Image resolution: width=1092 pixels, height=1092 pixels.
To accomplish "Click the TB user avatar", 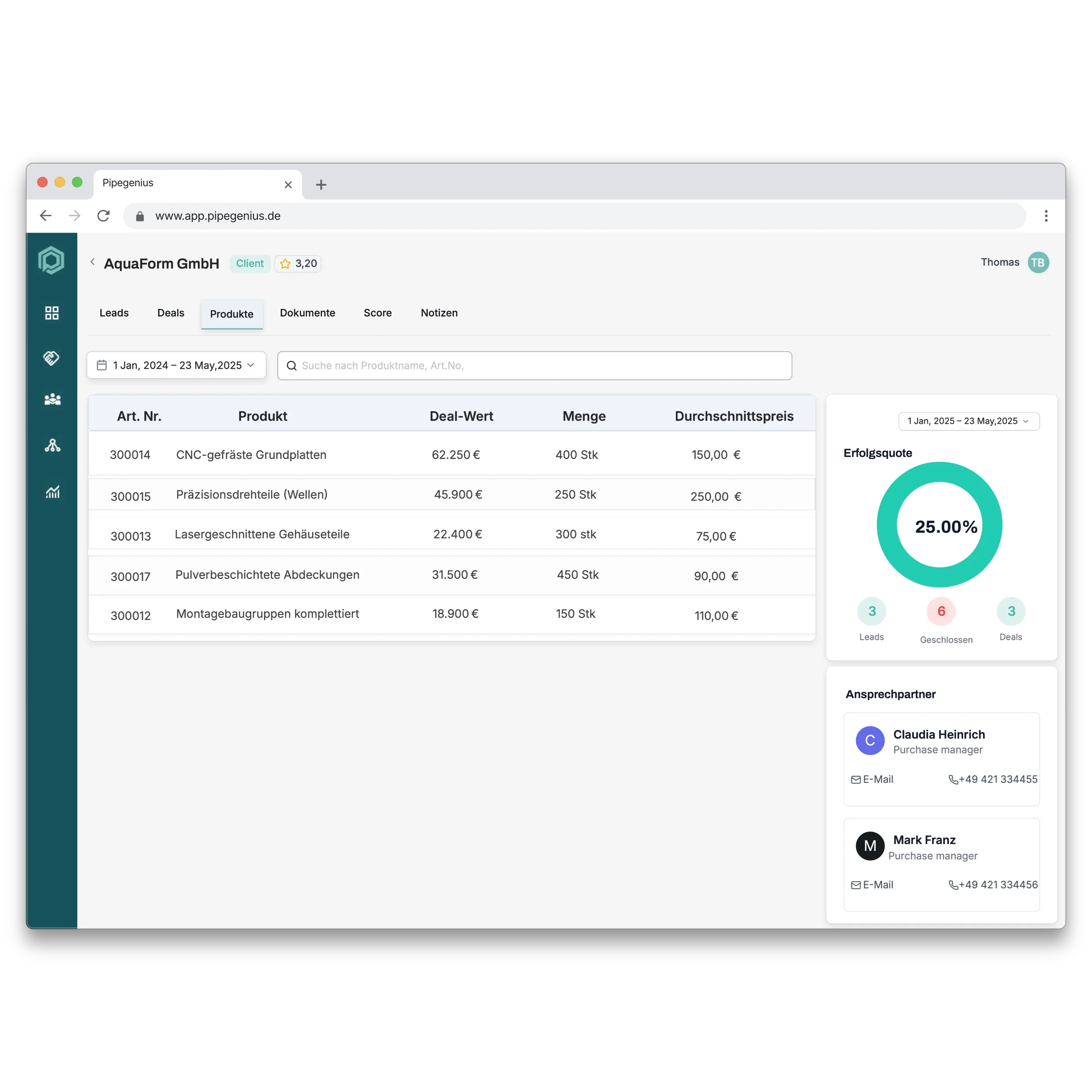I will (x=1038, y=262).
